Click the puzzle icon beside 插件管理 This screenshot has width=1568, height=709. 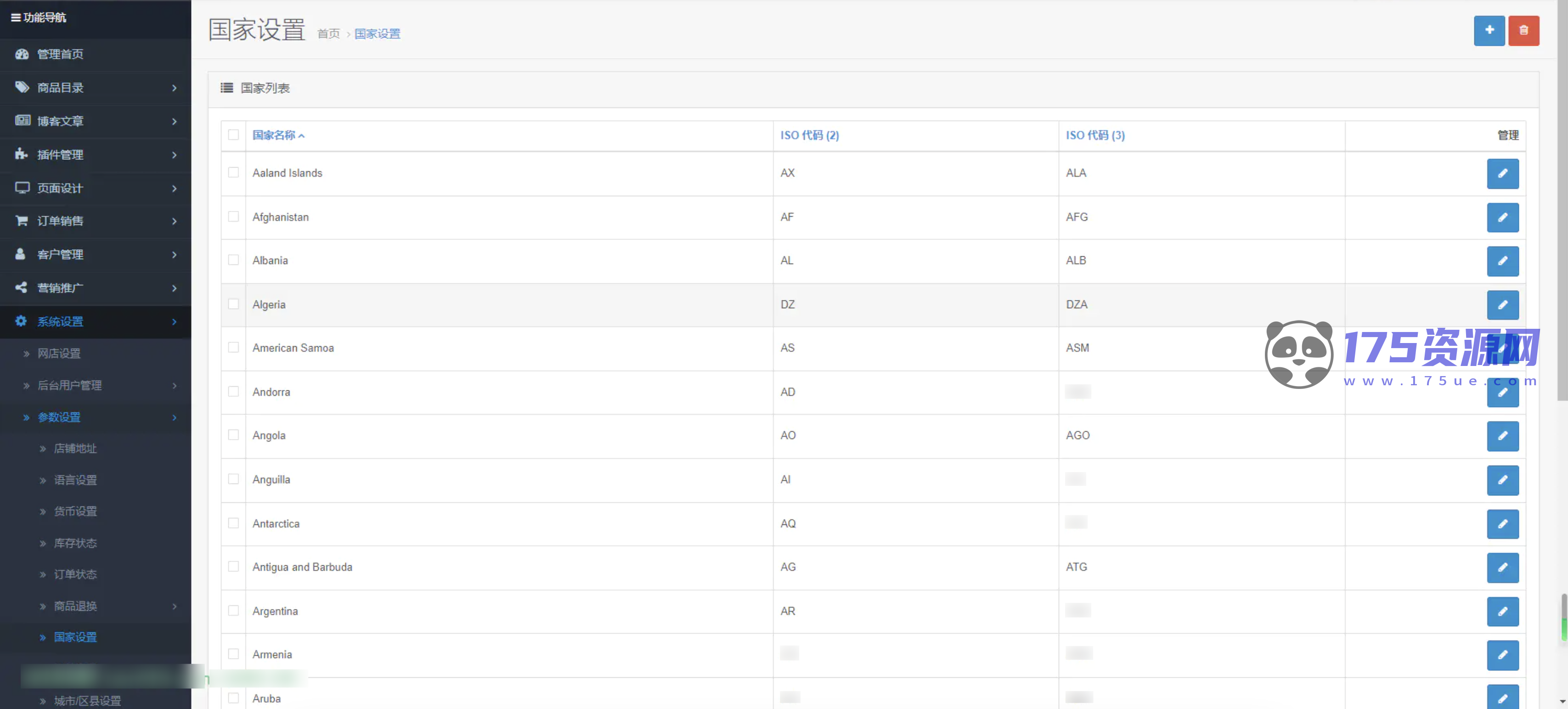(x=21, y=154)
